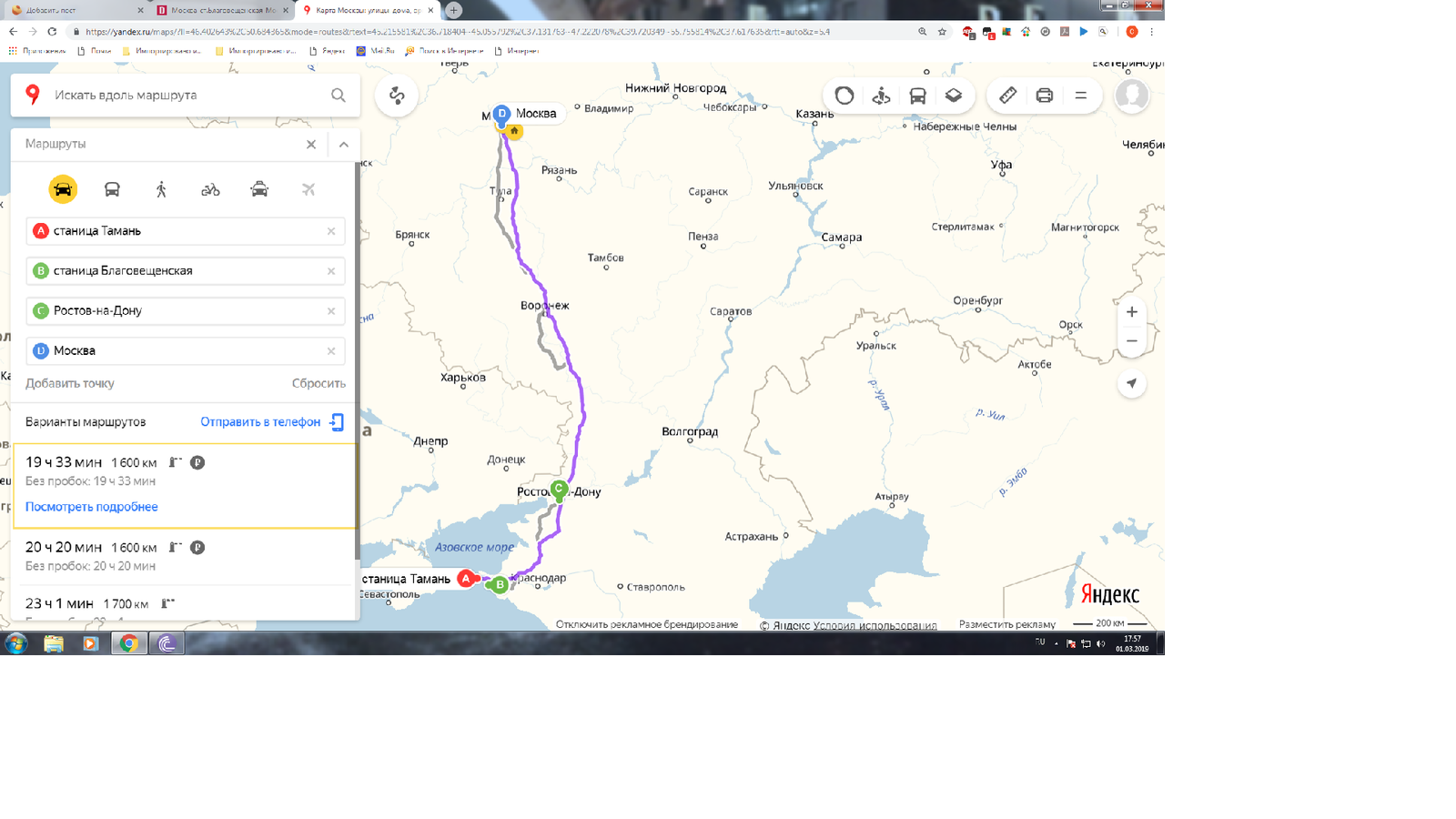Screen dimensions: 1456x819
Task: Open Посмотреть подробнее route details
Action: tap(92, 507)
